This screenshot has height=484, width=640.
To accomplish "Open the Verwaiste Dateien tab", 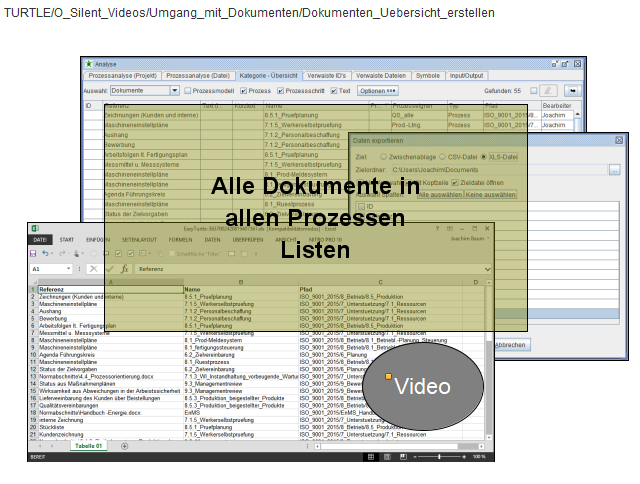I will pos(381,75).
